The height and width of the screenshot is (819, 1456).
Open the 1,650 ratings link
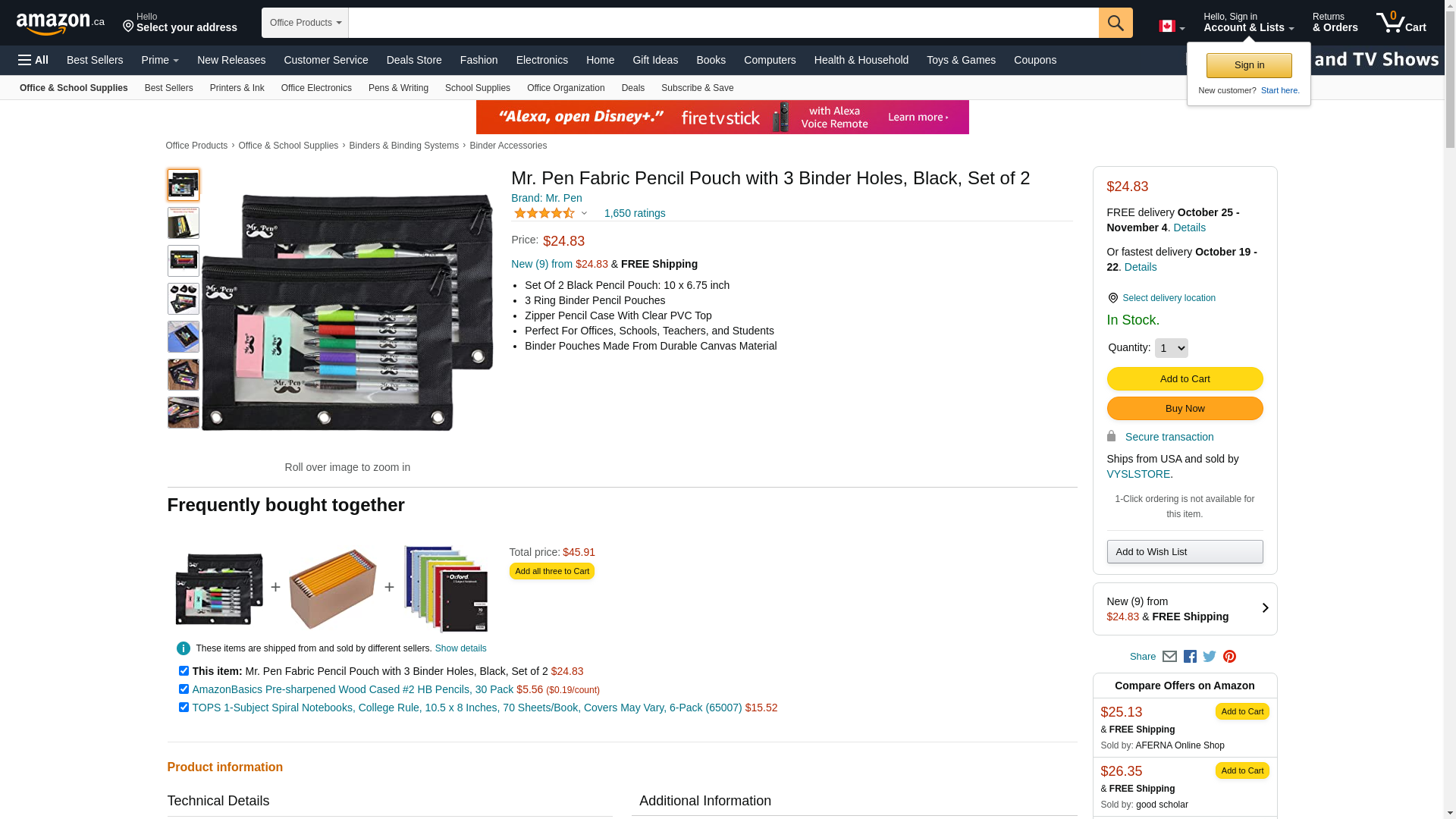pyautogui.click(x=635, y=213)
